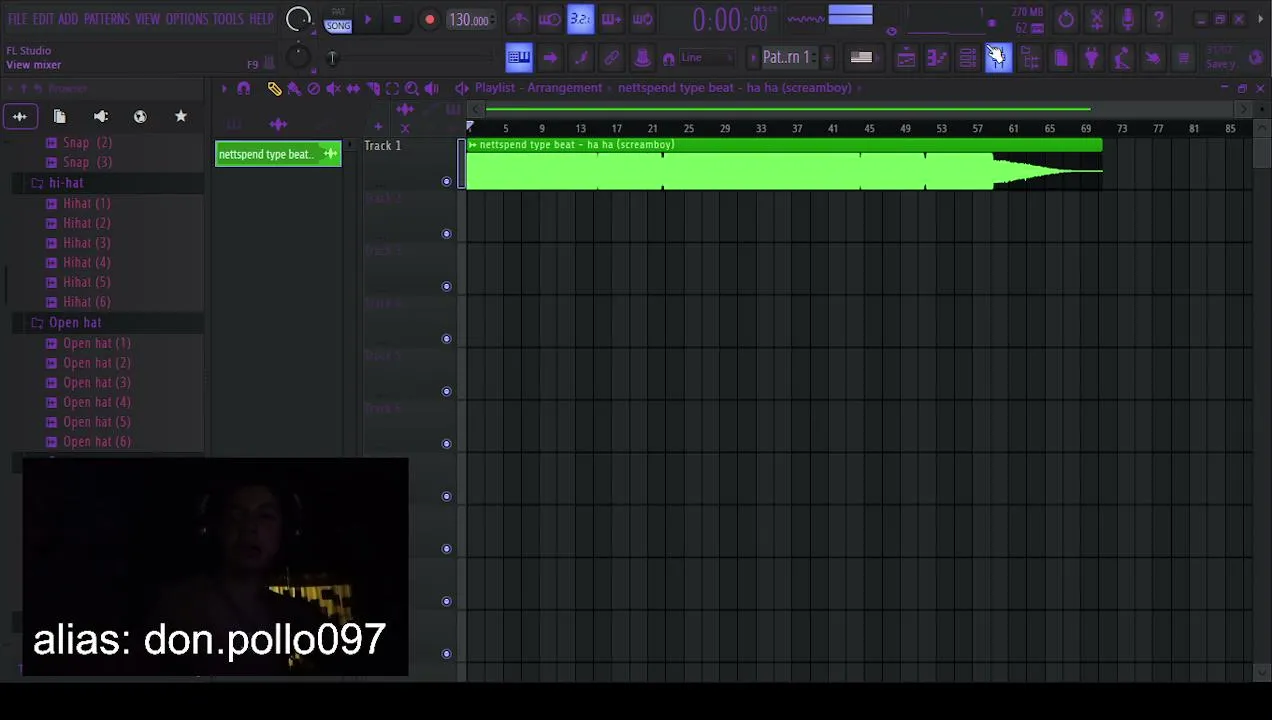
Task: Toggle the loop recording button
Action: (x=642, y=19)
